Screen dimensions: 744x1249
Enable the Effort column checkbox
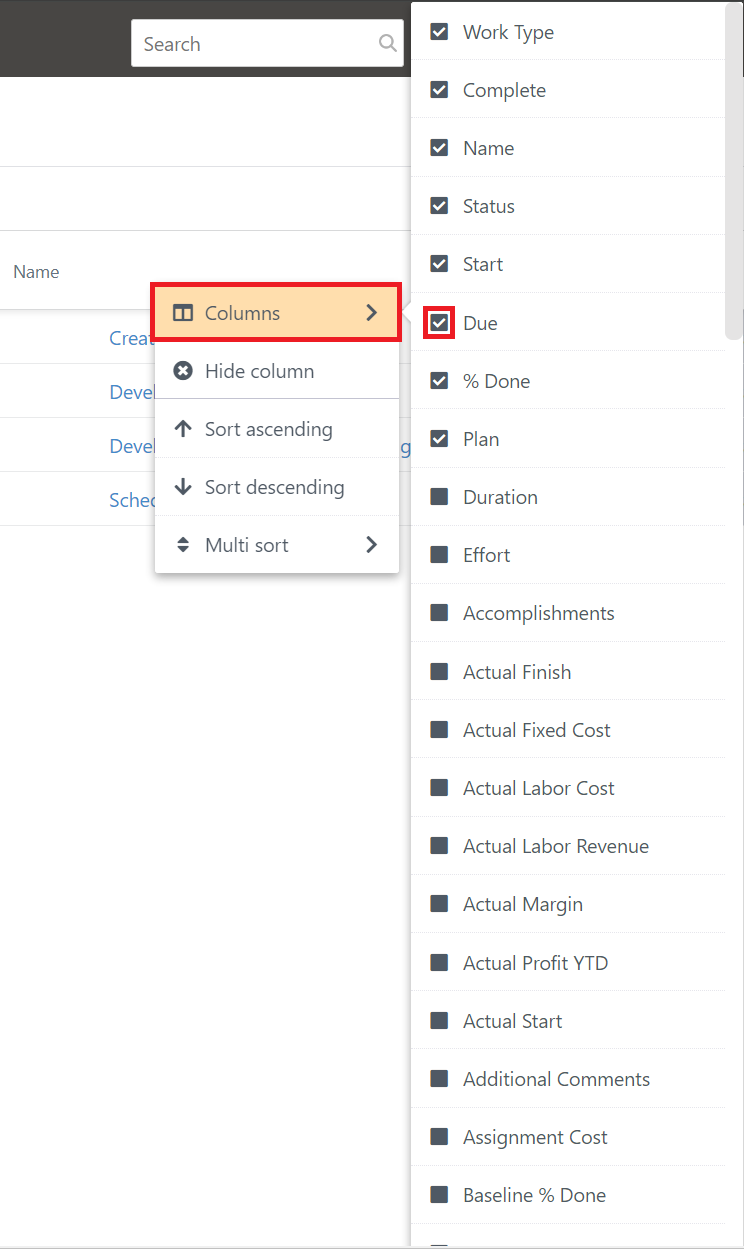(x=439, y=555)
